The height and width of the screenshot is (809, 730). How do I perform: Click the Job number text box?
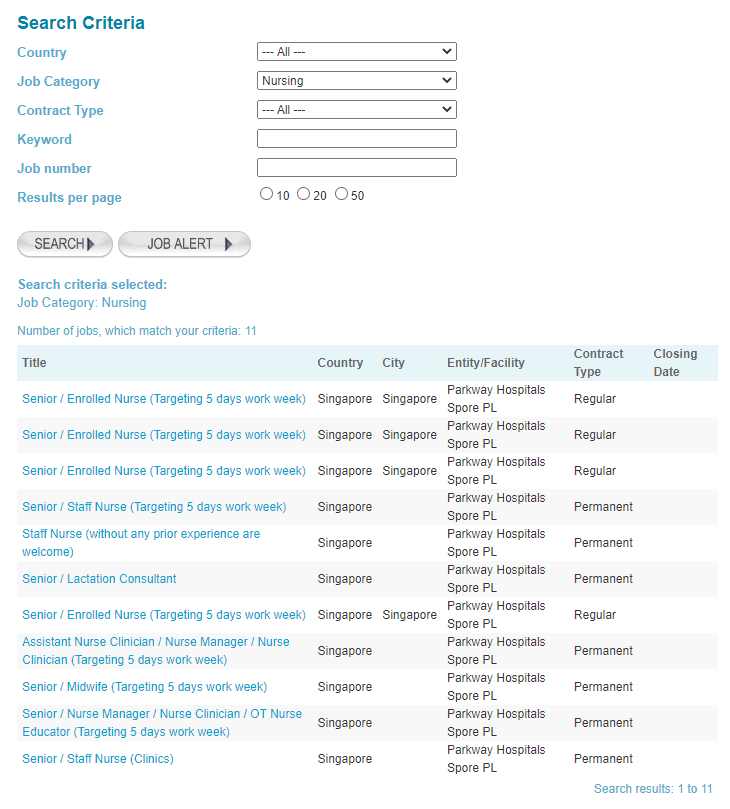356,168
